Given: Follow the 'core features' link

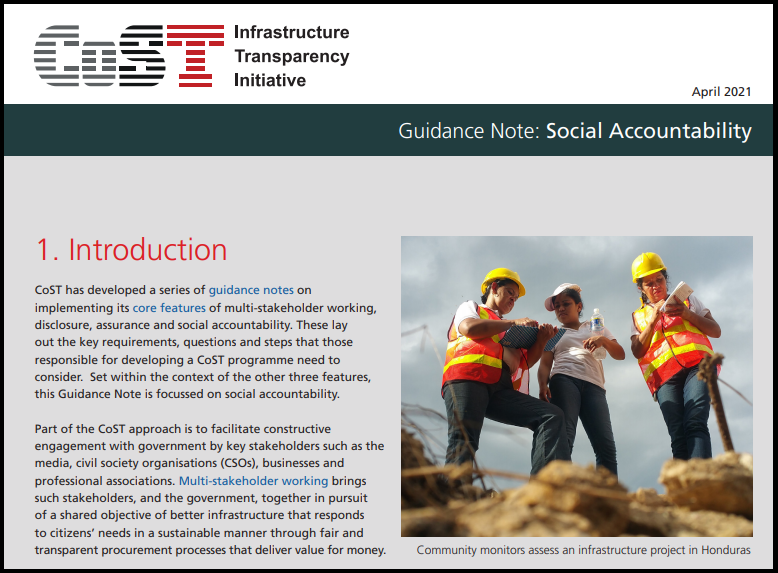Looking at the screenshot, I should click(x=169, y=308).
